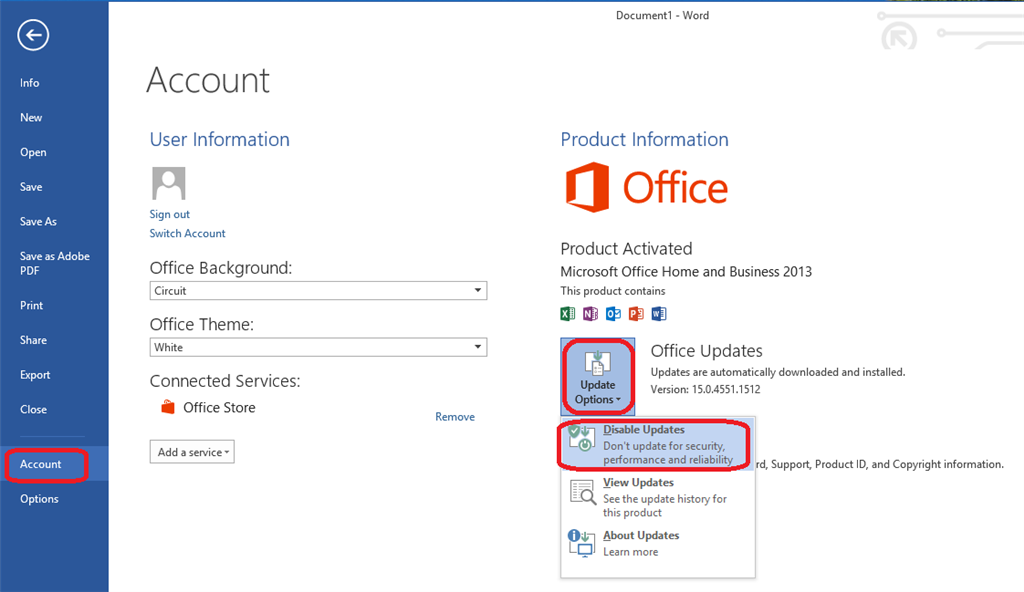Viewport: 1024px width, 592px height.
Task: Go to Save as Adobe PDF
Action: pos(54,263)
